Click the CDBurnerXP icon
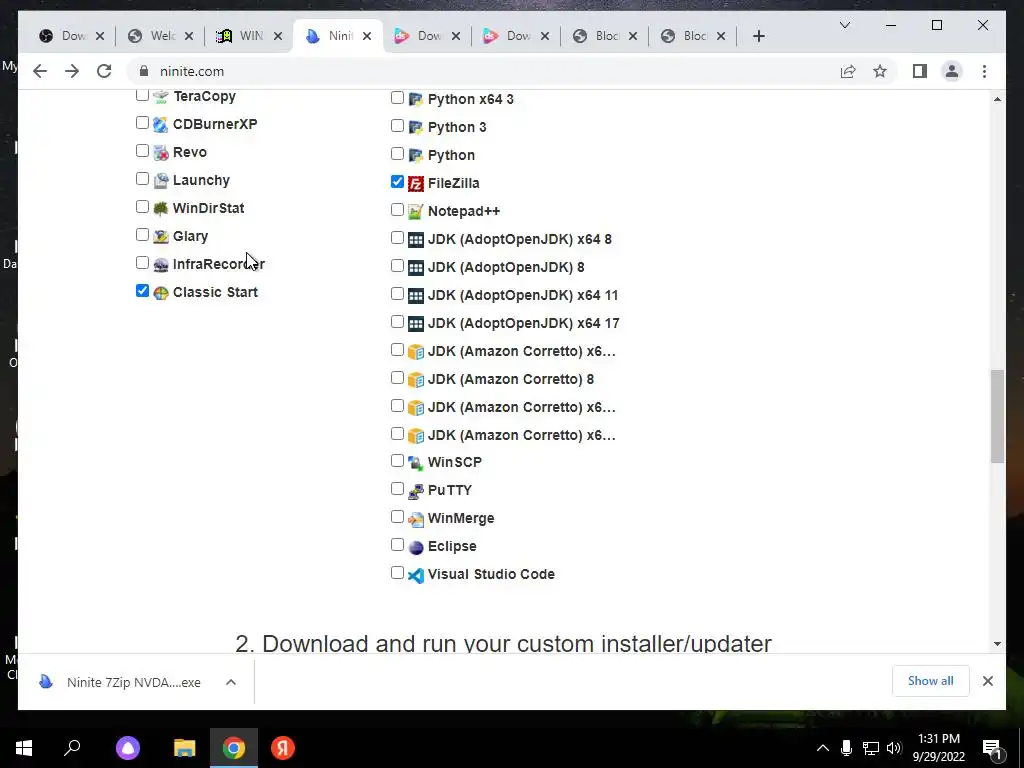This screenshot has height=768, width=1024. (x=161, y=124)
